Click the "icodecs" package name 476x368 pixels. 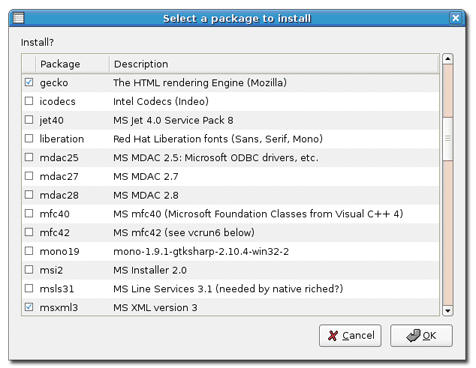click(57, 101)
